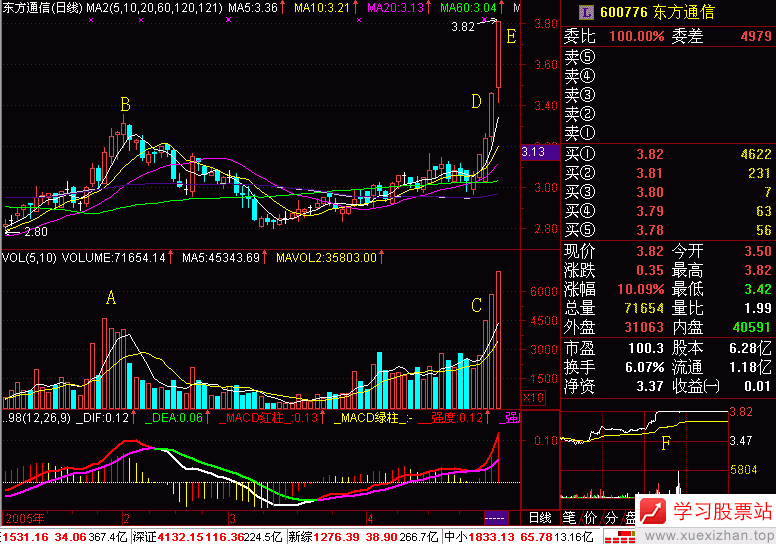This screenshot has height=544, width=776.
Task: Select the purple 3.13 price tag on the axis
Action: [540, 152]
